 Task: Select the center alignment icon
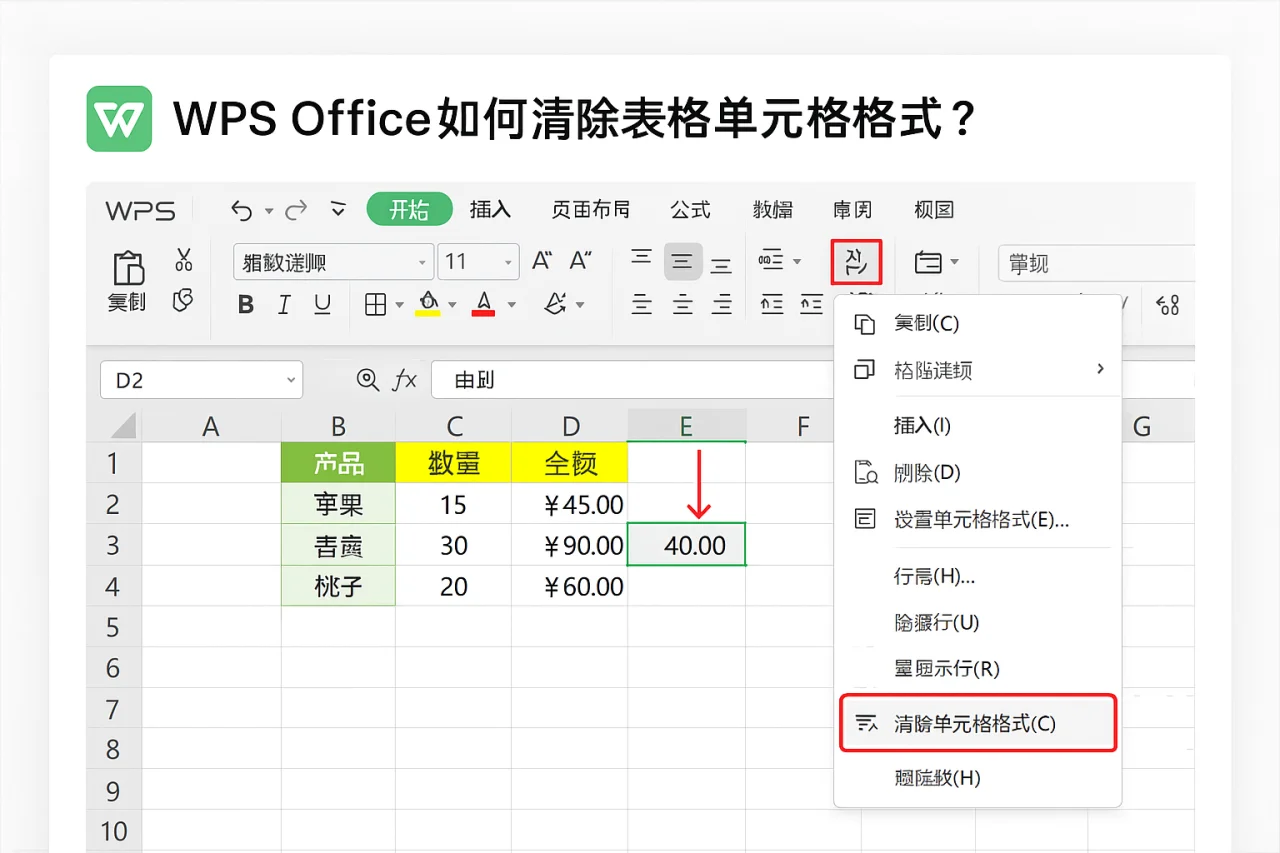click(x=682, y=261)
